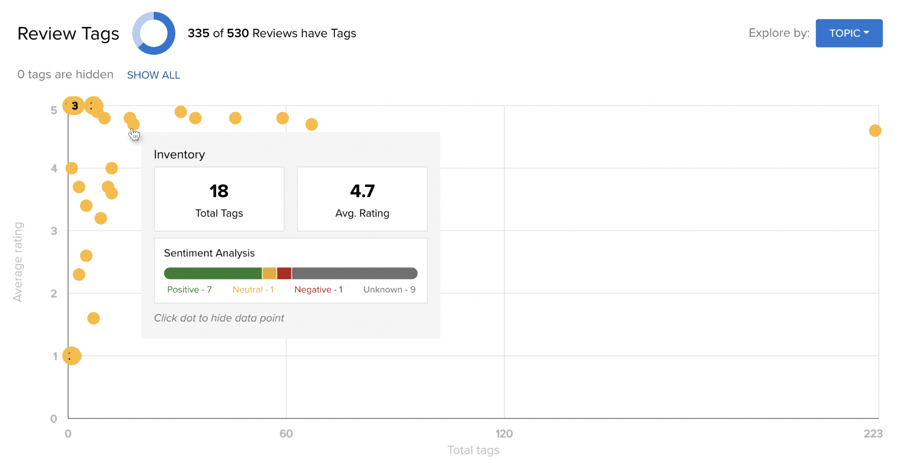The width and height of the screenshot is (900, 463).
Task: Click the 'Inventory' tooltip title
Action: (179, 155)
